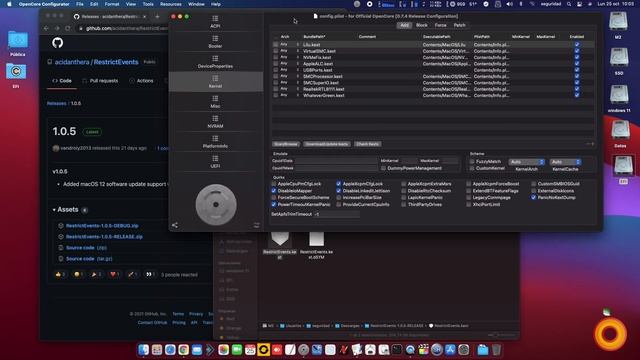This screenshot has width=640, height=360.
Task: Switch to the Patch tab
Action: coord(459,25)
